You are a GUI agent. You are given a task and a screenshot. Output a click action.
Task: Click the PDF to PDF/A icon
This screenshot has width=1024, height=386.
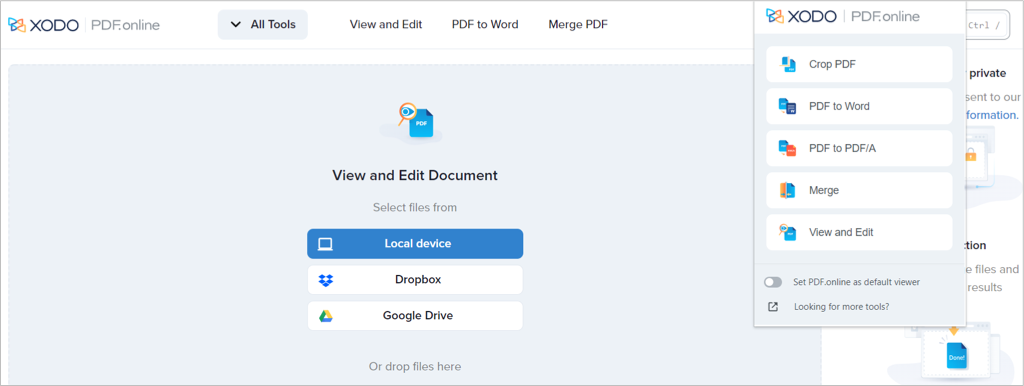(x=788, y=148)
